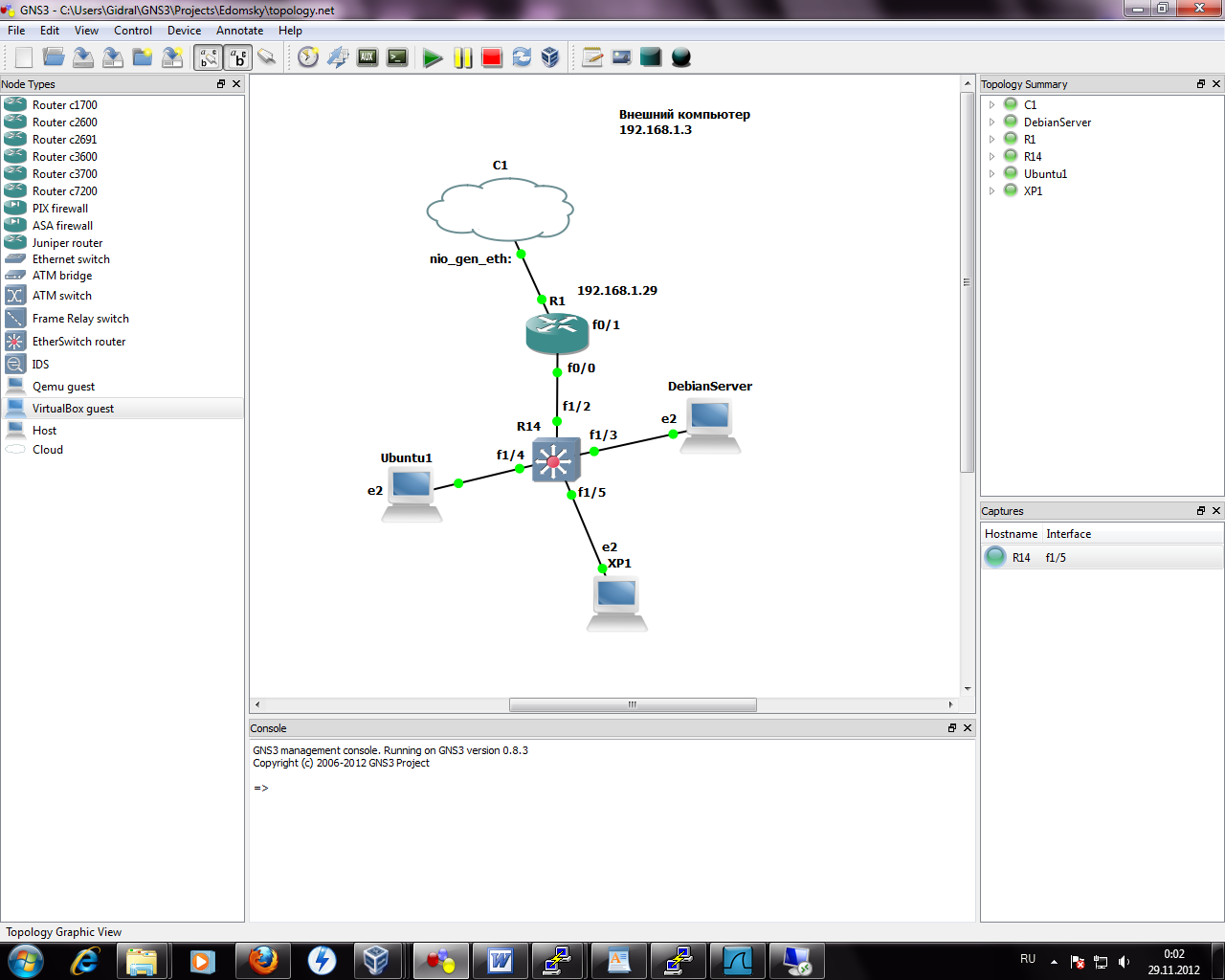Select R14 f1/5 capture row
This screenshot has height=980, width=1225.
pos(1102,557)
